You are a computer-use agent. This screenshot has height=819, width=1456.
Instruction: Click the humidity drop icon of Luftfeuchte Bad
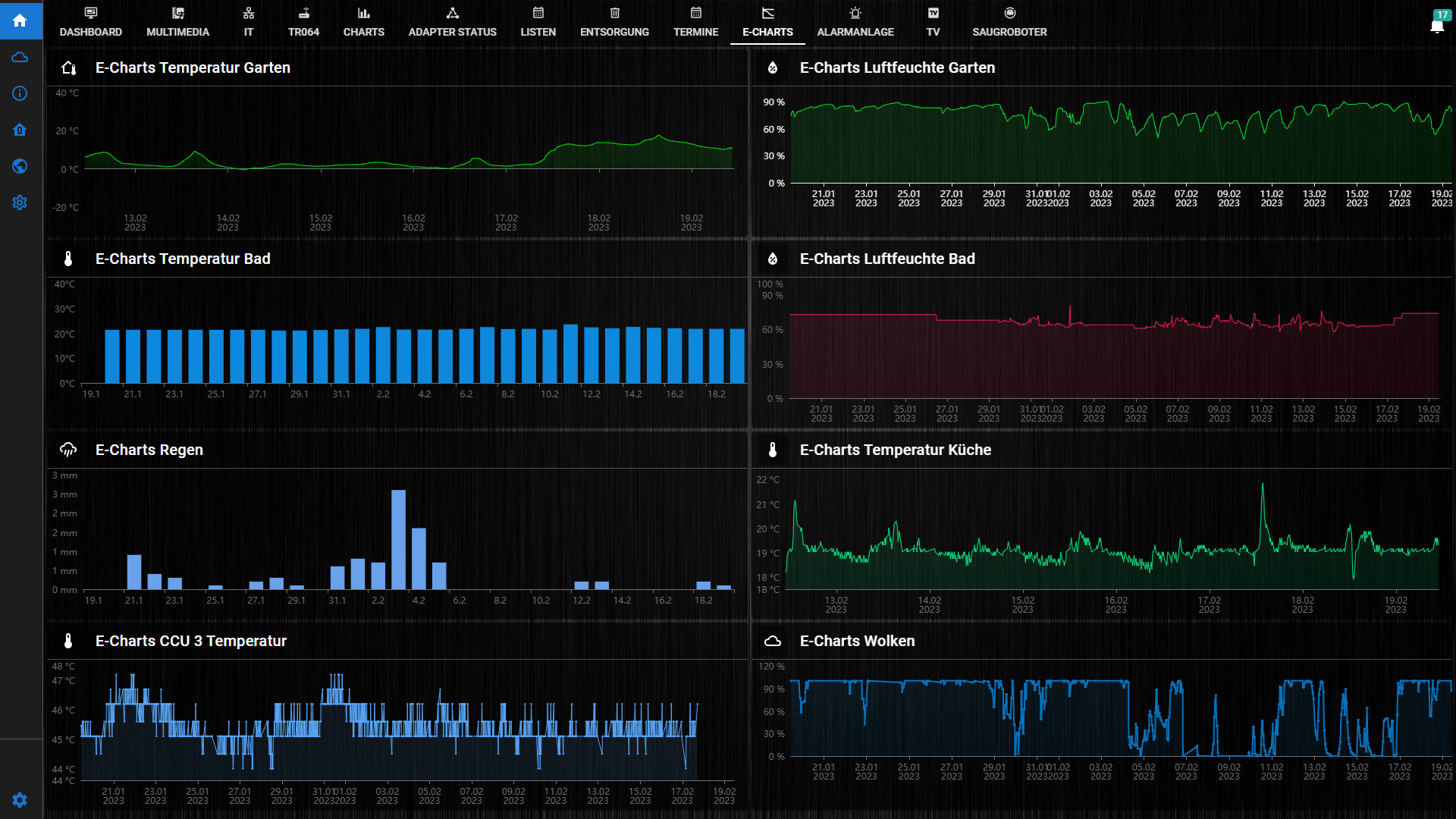tap(773, 259)
